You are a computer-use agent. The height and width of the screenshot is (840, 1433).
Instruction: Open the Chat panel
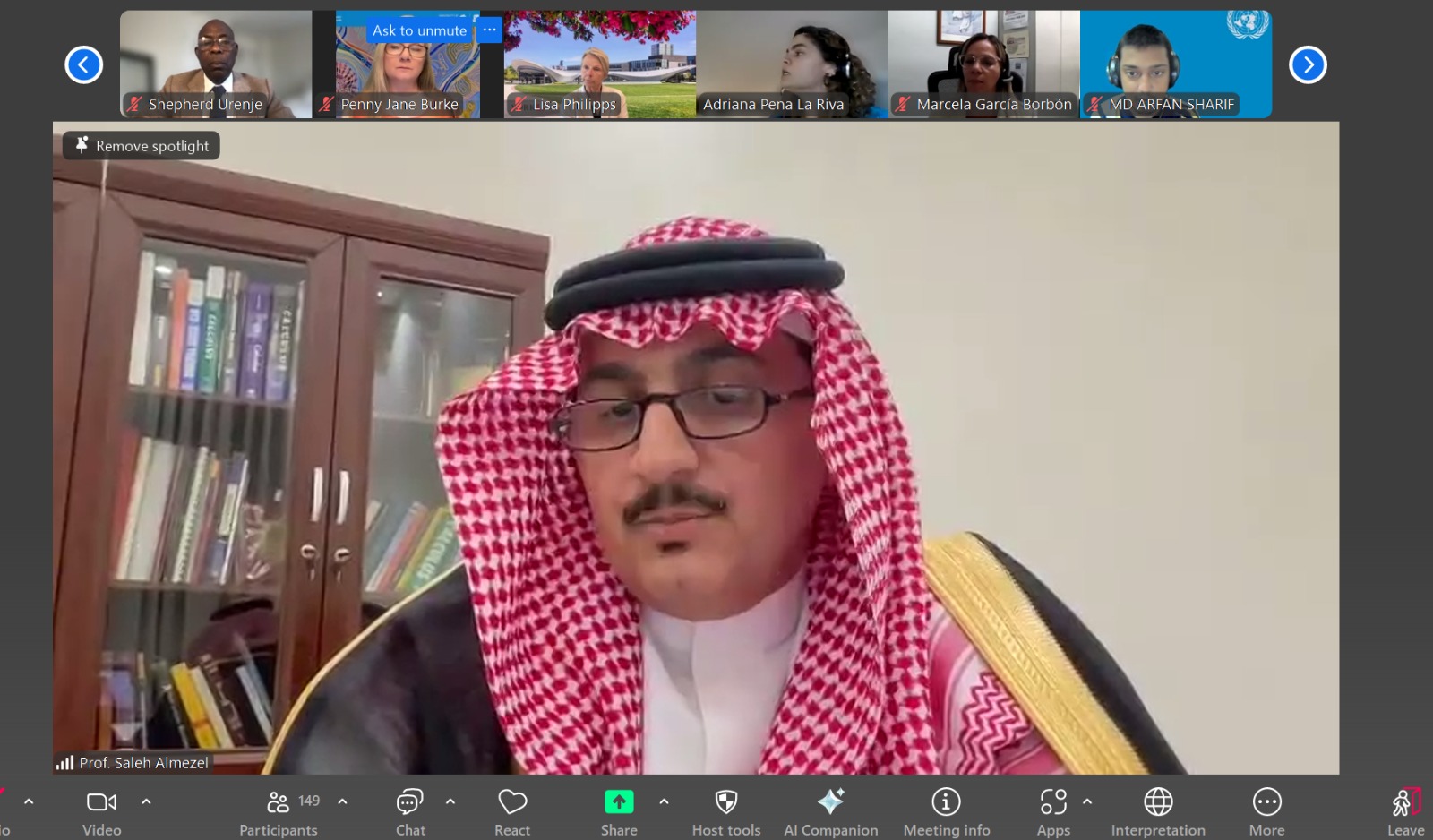[410, 802]
